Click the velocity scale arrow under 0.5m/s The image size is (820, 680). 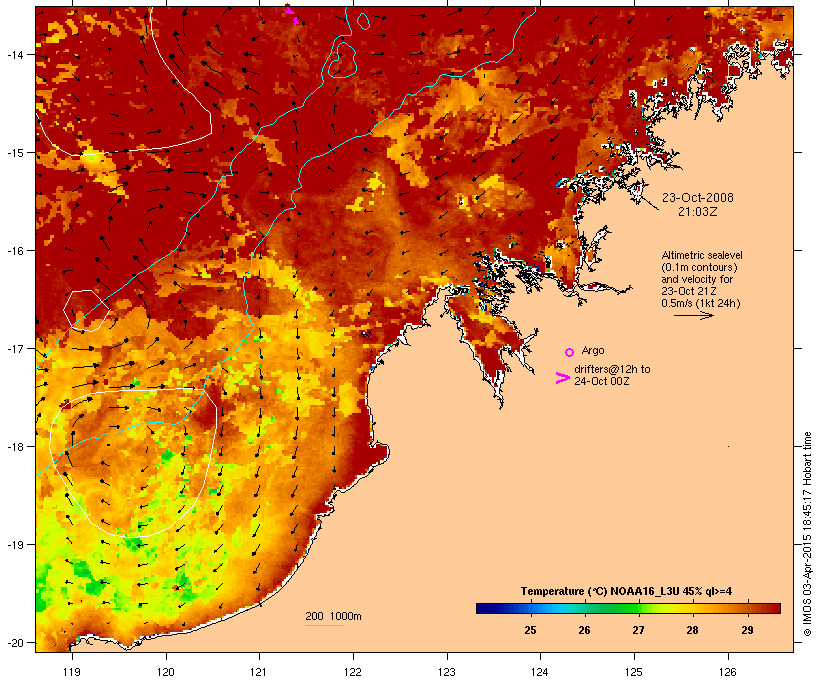pos(693,315)
